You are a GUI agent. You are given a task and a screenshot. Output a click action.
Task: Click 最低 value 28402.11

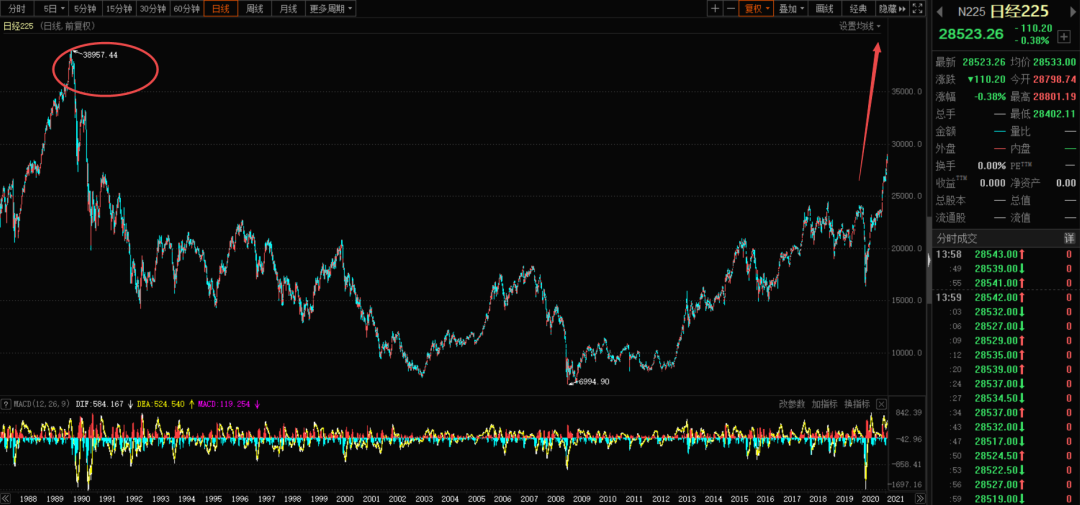point(1054,114)
